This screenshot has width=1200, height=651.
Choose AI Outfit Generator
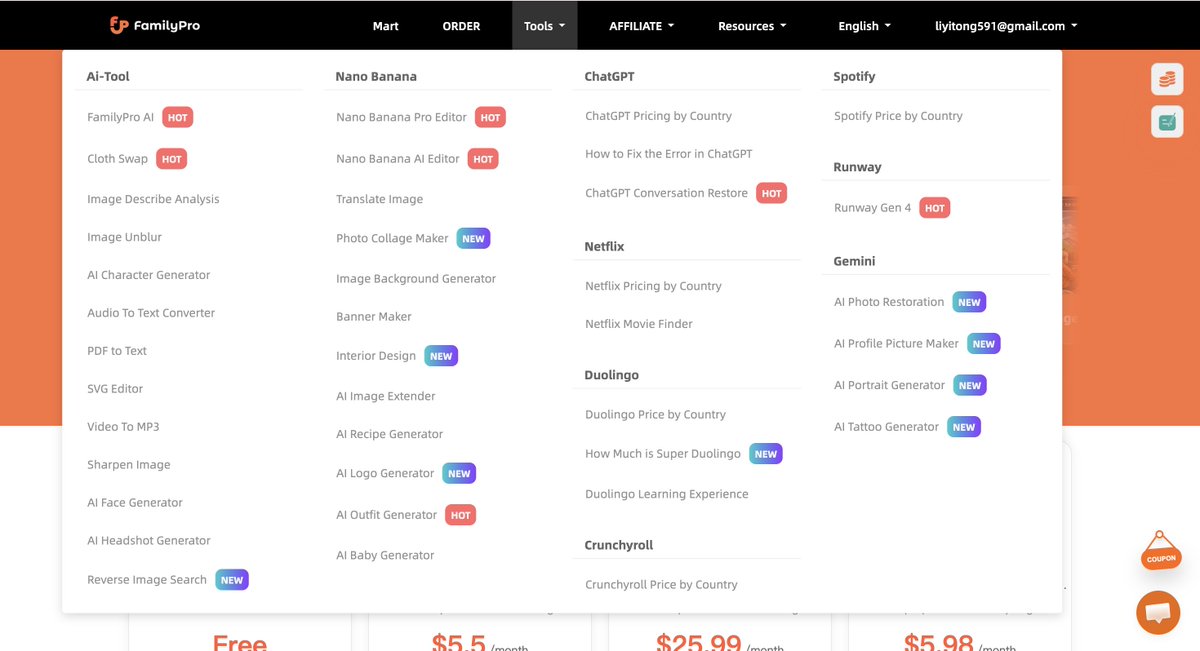(386, 515)
